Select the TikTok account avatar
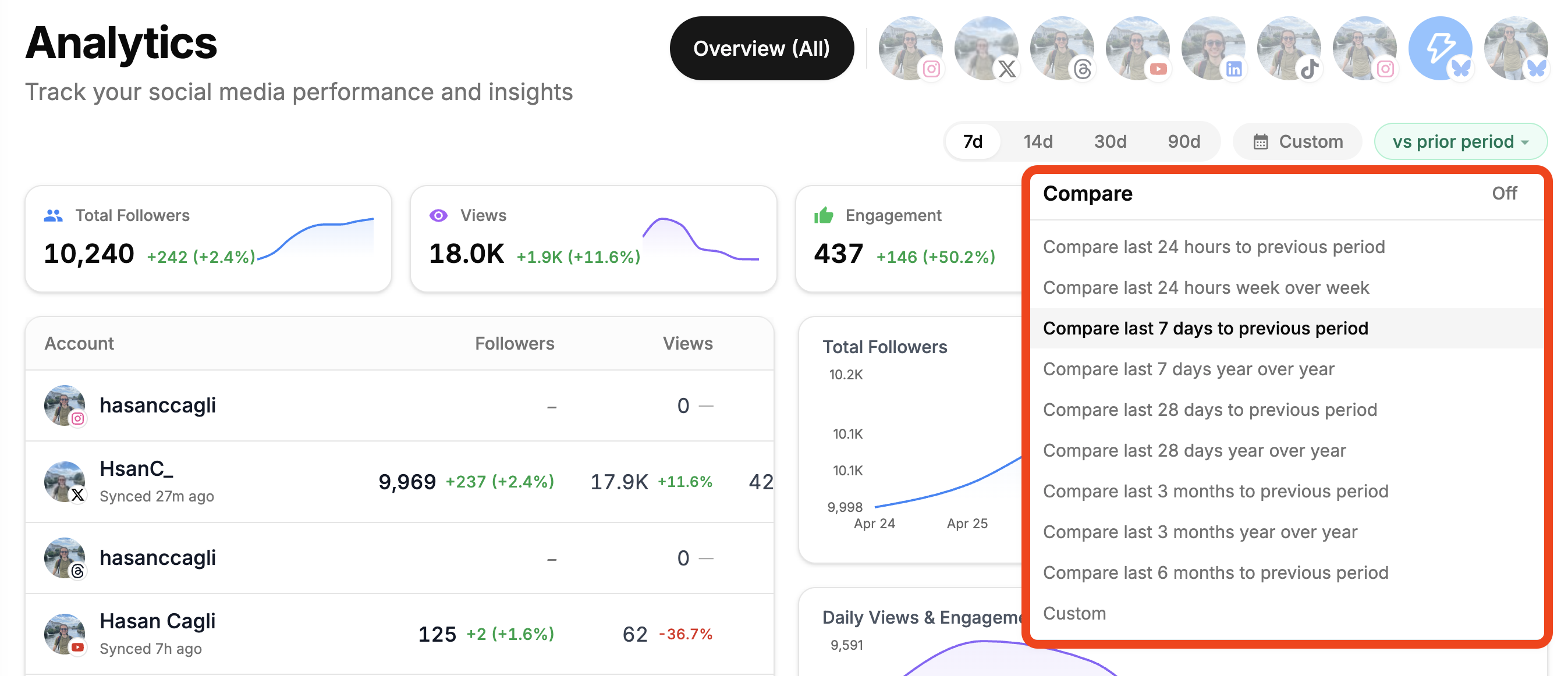This screenshot has height=676, width=1568. tap(1289, 48)
